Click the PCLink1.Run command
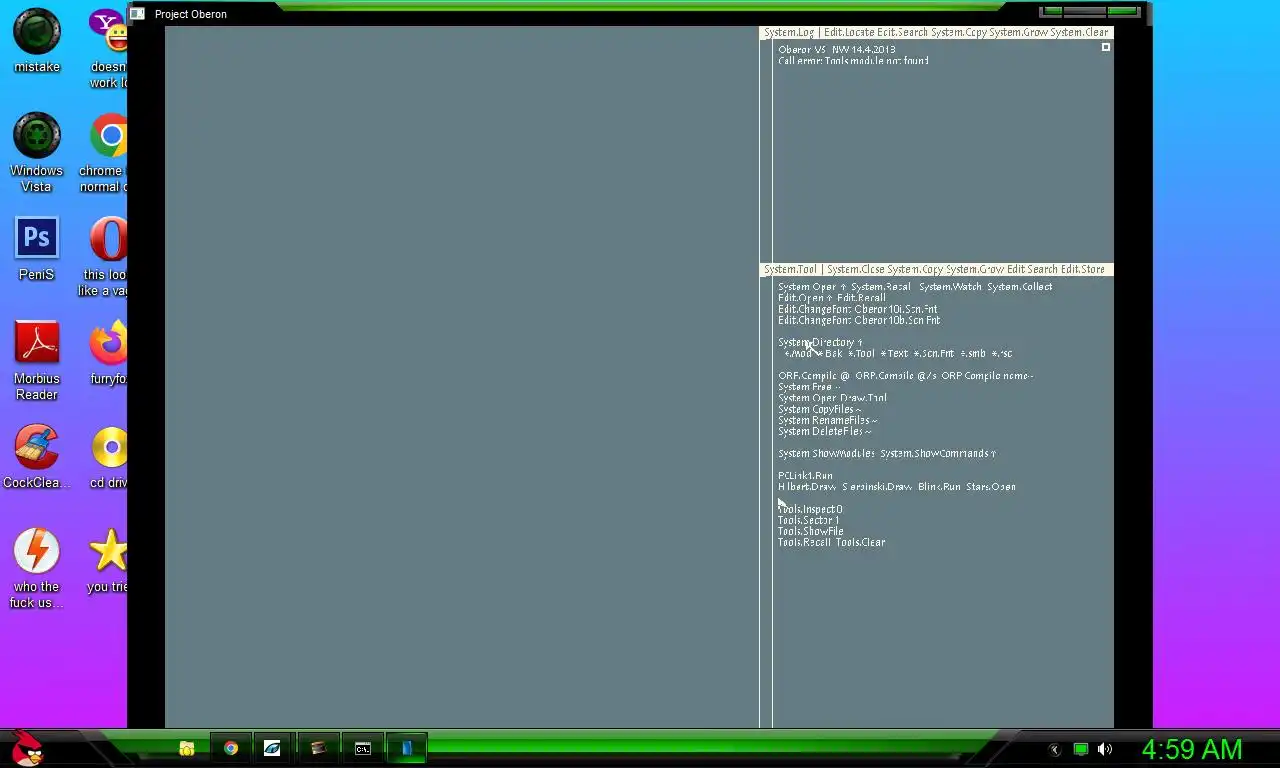The image size is (1280, 768). click(805, 476)
